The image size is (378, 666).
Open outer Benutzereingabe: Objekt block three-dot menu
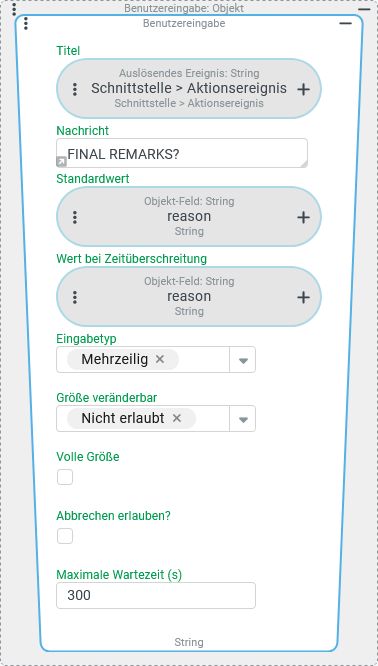[x=14, y=8]
